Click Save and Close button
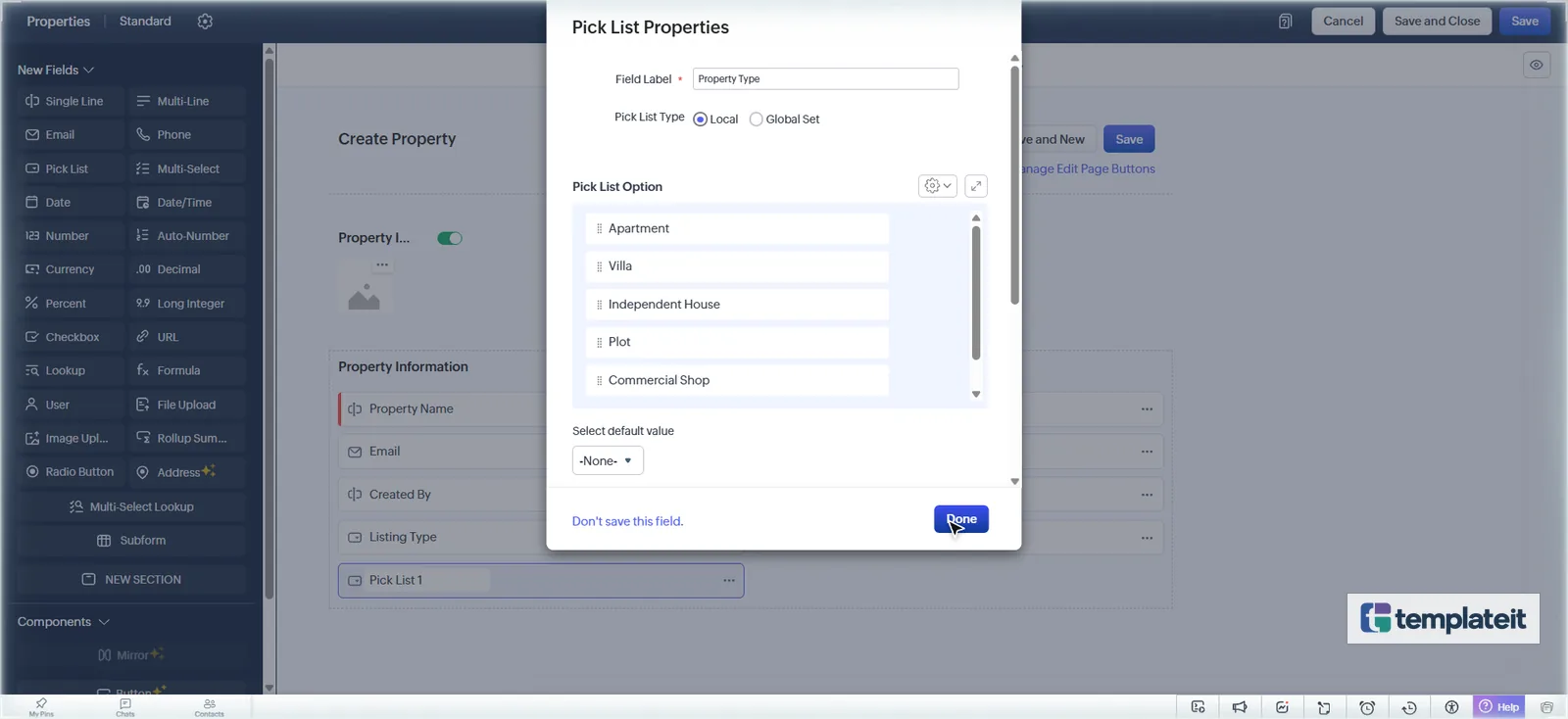 coord(1437,22)
